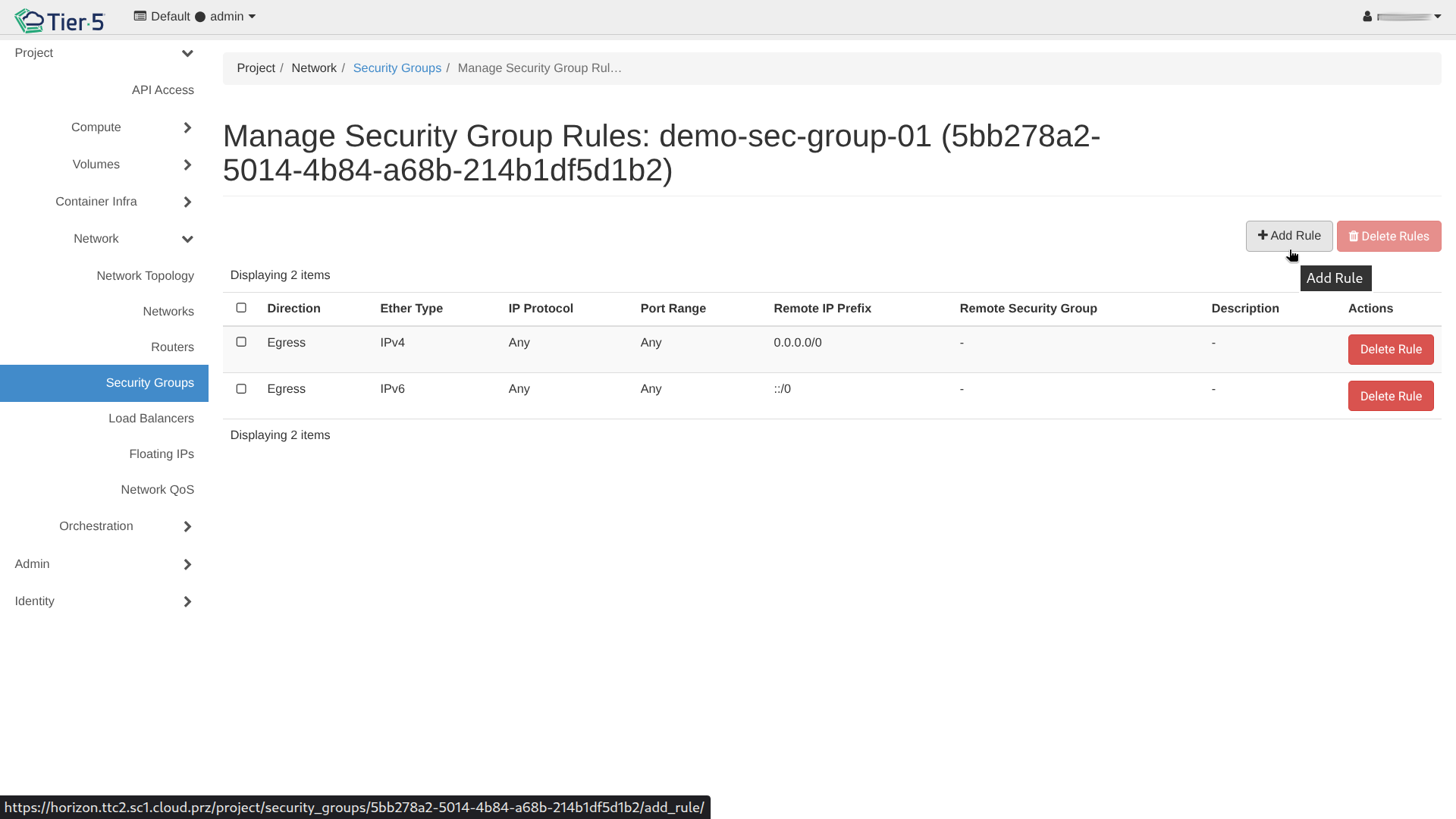Open the Default admin project dropdown
Image resolution: width=1456 pixels, height=819 pixels.
click(x=196, y=17)
